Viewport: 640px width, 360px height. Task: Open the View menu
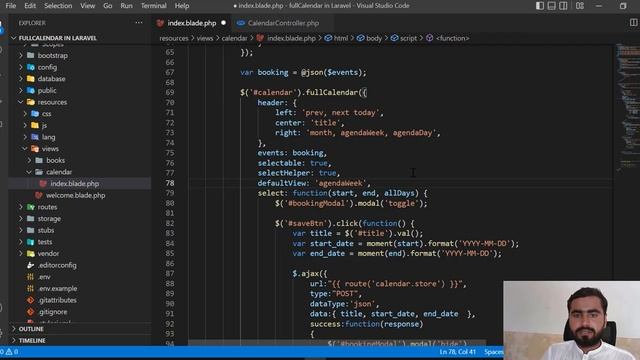[x=87, y=6]
